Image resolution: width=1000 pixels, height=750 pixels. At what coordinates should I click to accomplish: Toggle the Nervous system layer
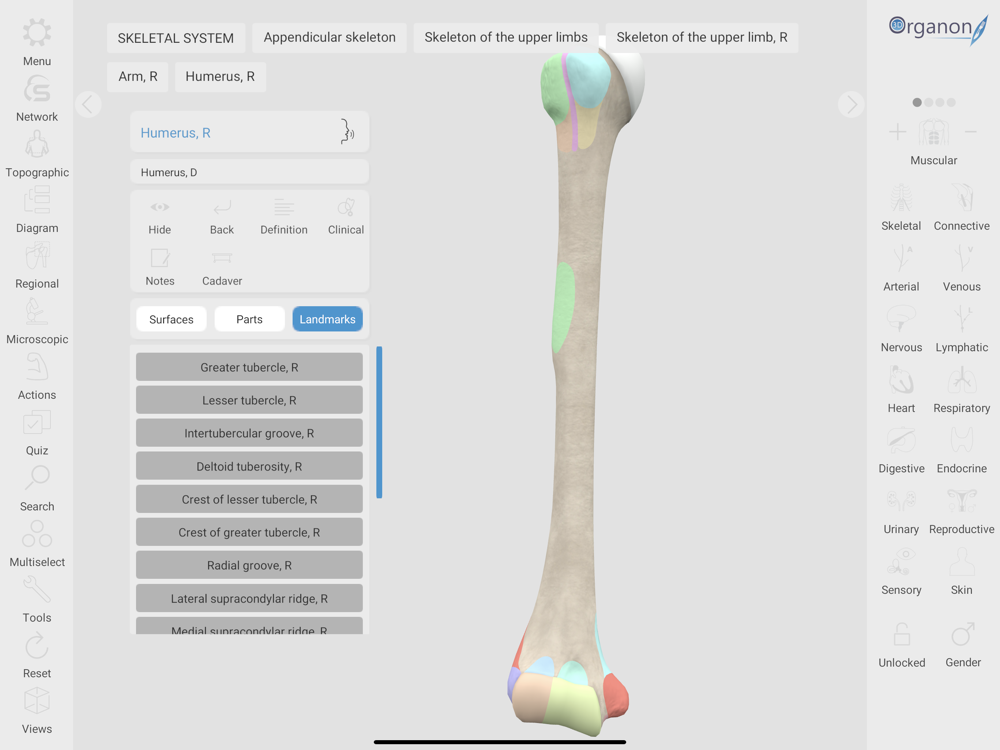pos(901,319)
